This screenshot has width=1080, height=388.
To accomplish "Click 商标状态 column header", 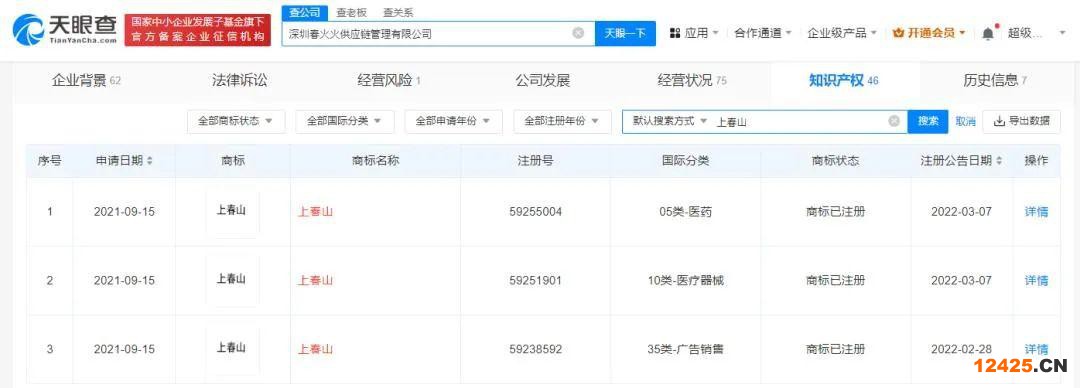I will pyautogui.click(x=835, y=161).
